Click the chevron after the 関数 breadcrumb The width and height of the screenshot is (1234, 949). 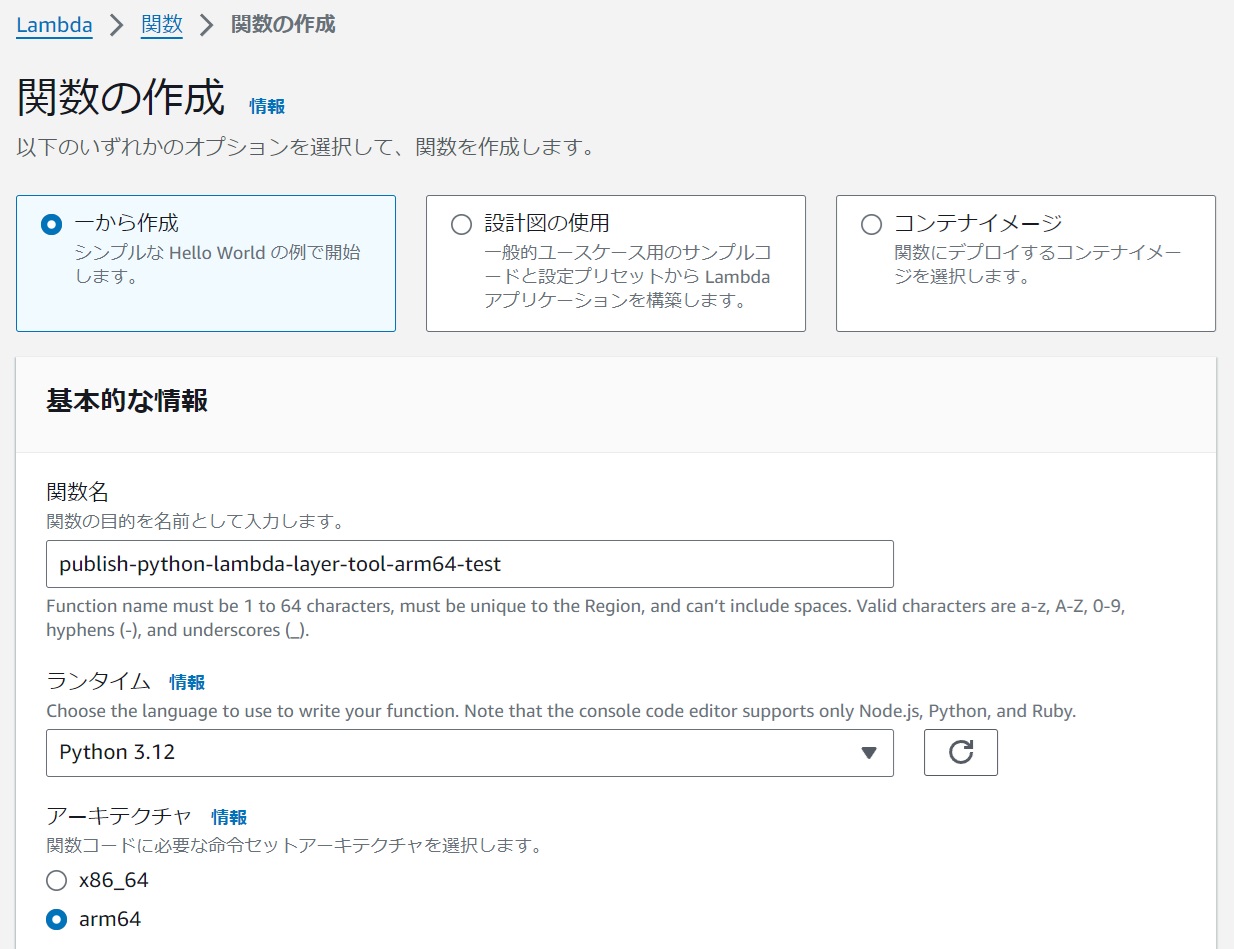pos(207,26)
